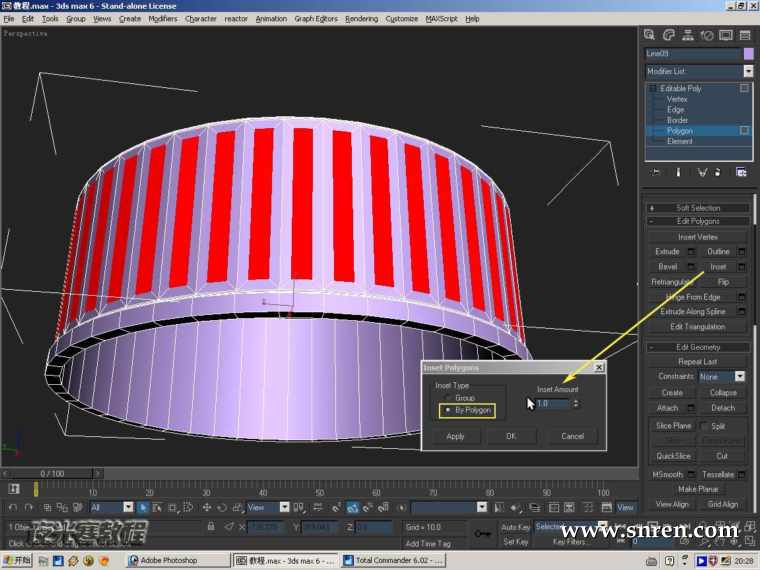Viewport: 760px width, 570px height.
Task: Click the Pin Stack icon below modifier stack
Action: 656,171
